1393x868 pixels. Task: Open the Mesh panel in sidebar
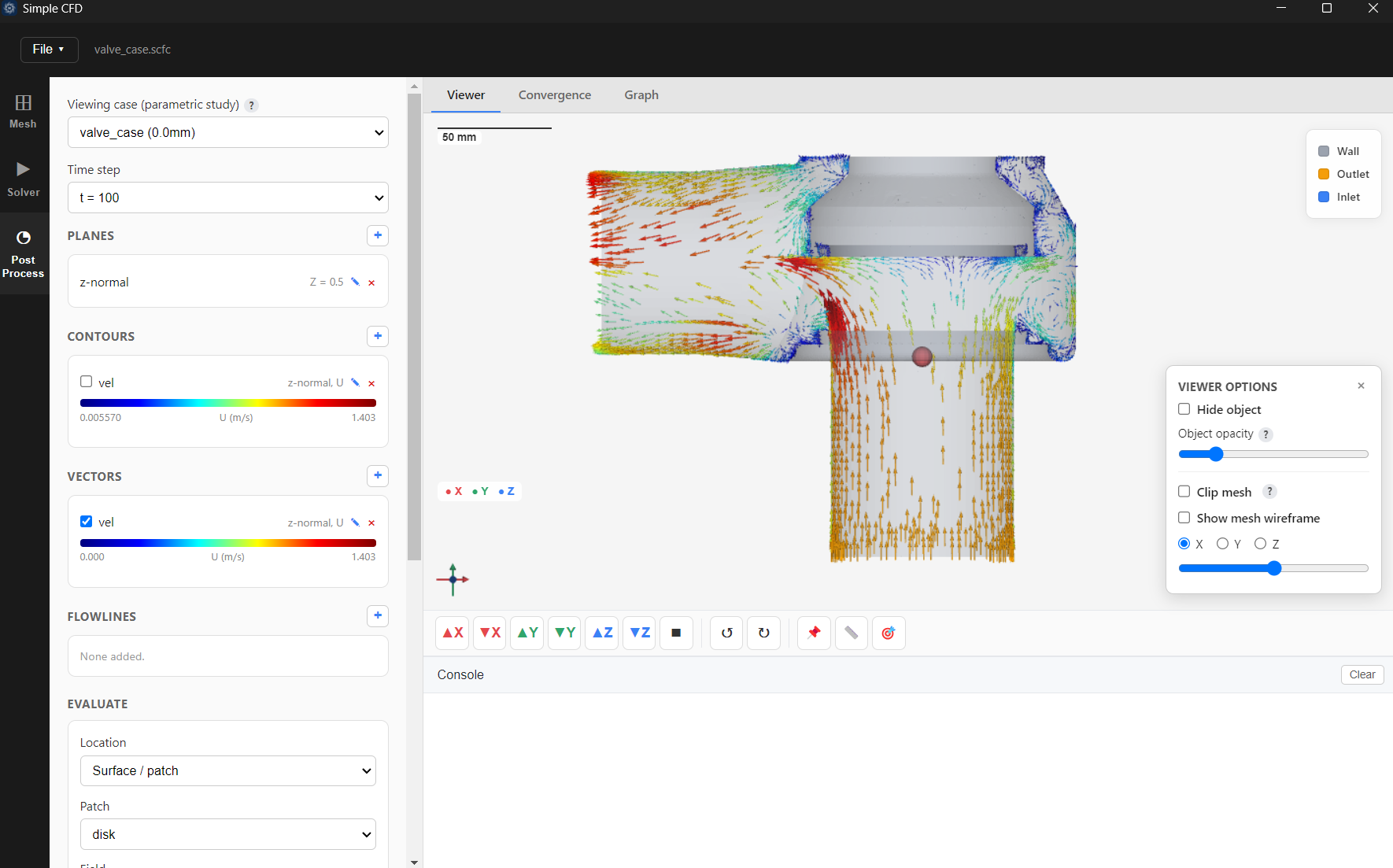pos(24,111)
